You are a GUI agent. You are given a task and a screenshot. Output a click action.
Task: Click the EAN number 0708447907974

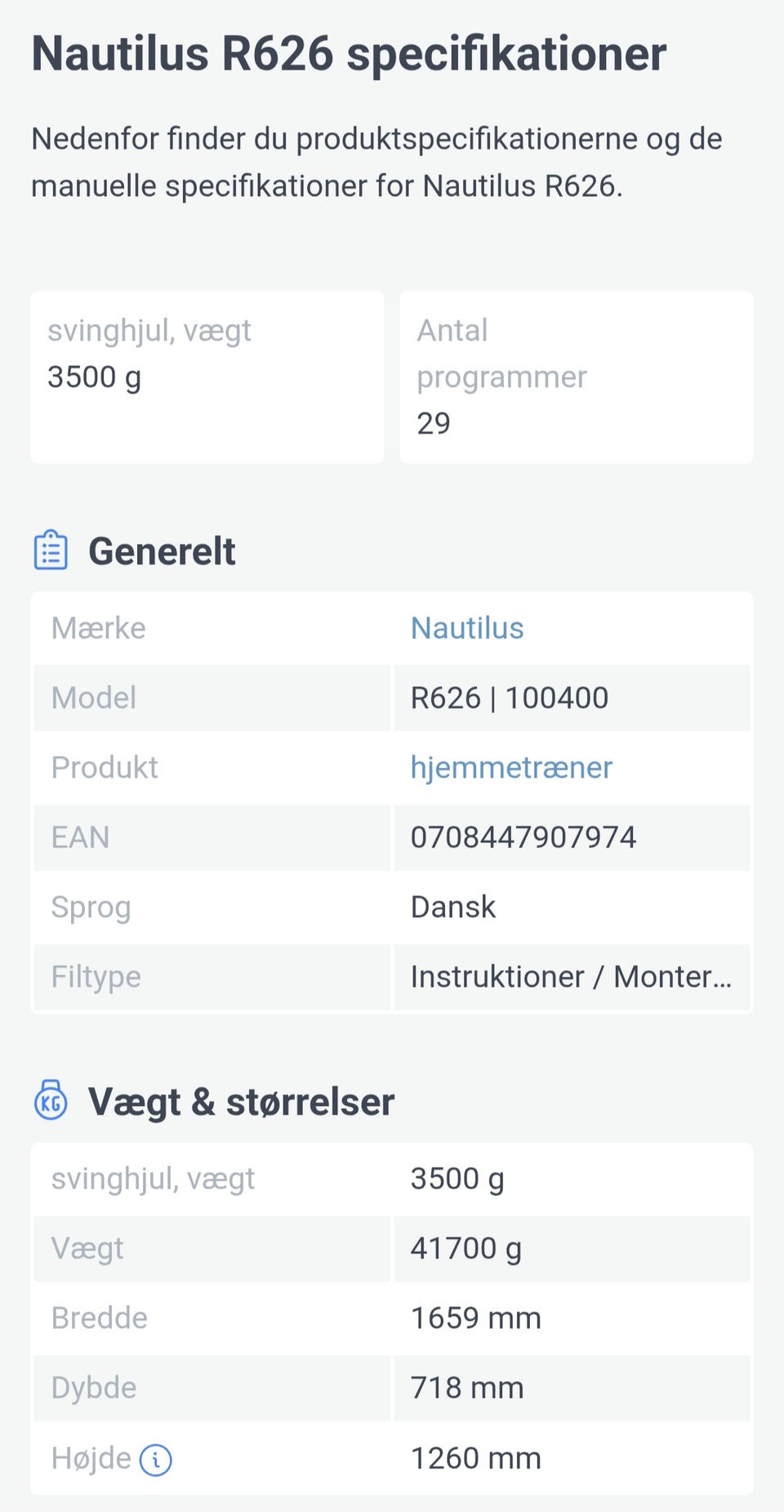[x=523, y=837]
